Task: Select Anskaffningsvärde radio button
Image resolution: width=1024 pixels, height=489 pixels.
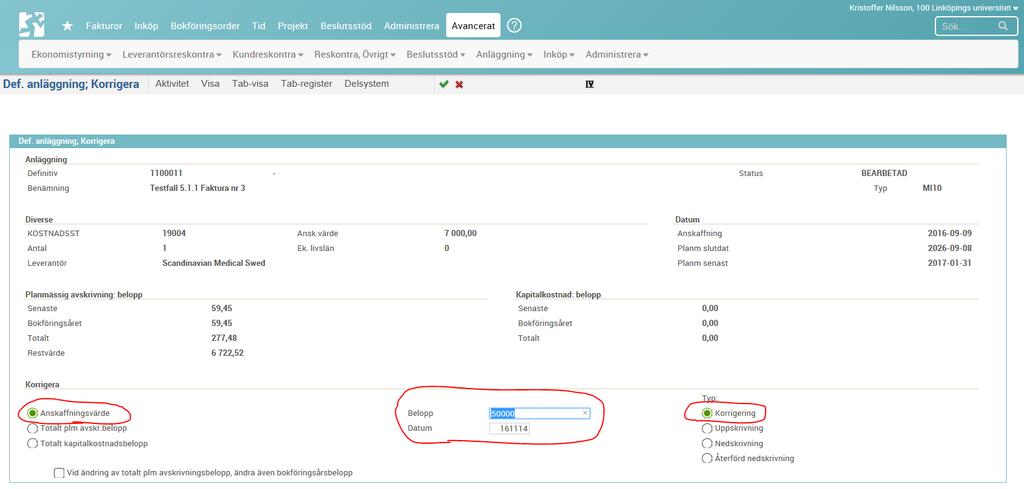Action: [x=33, y=413]
